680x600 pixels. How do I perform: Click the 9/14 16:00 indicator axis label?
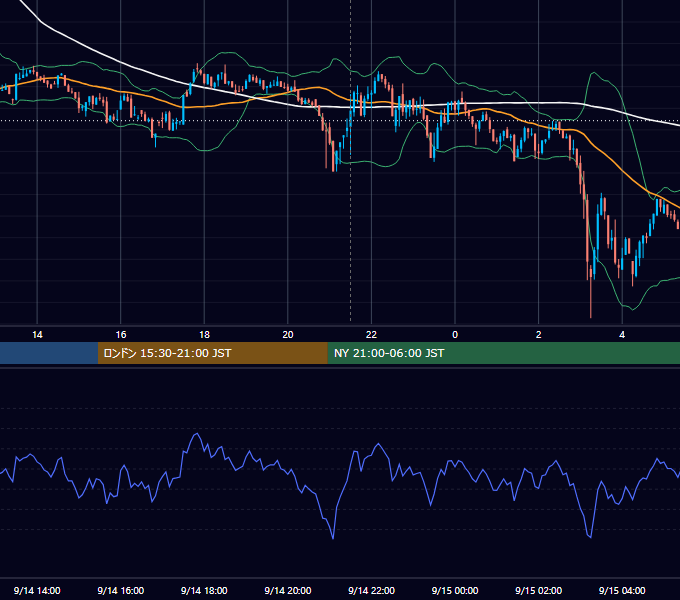(121, 590)
